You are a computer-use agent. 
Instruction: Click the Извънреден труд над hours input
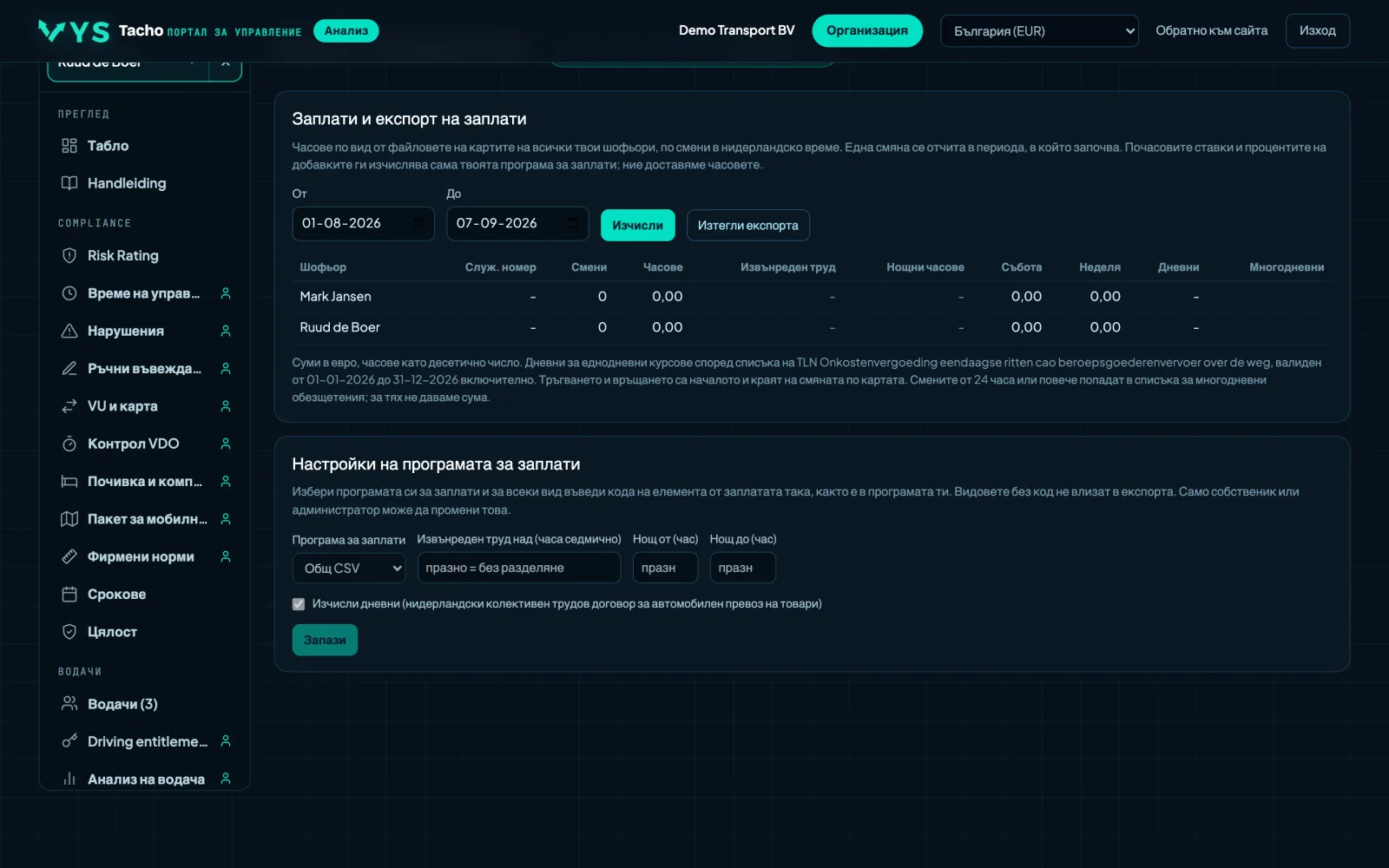tap(519, 568)
